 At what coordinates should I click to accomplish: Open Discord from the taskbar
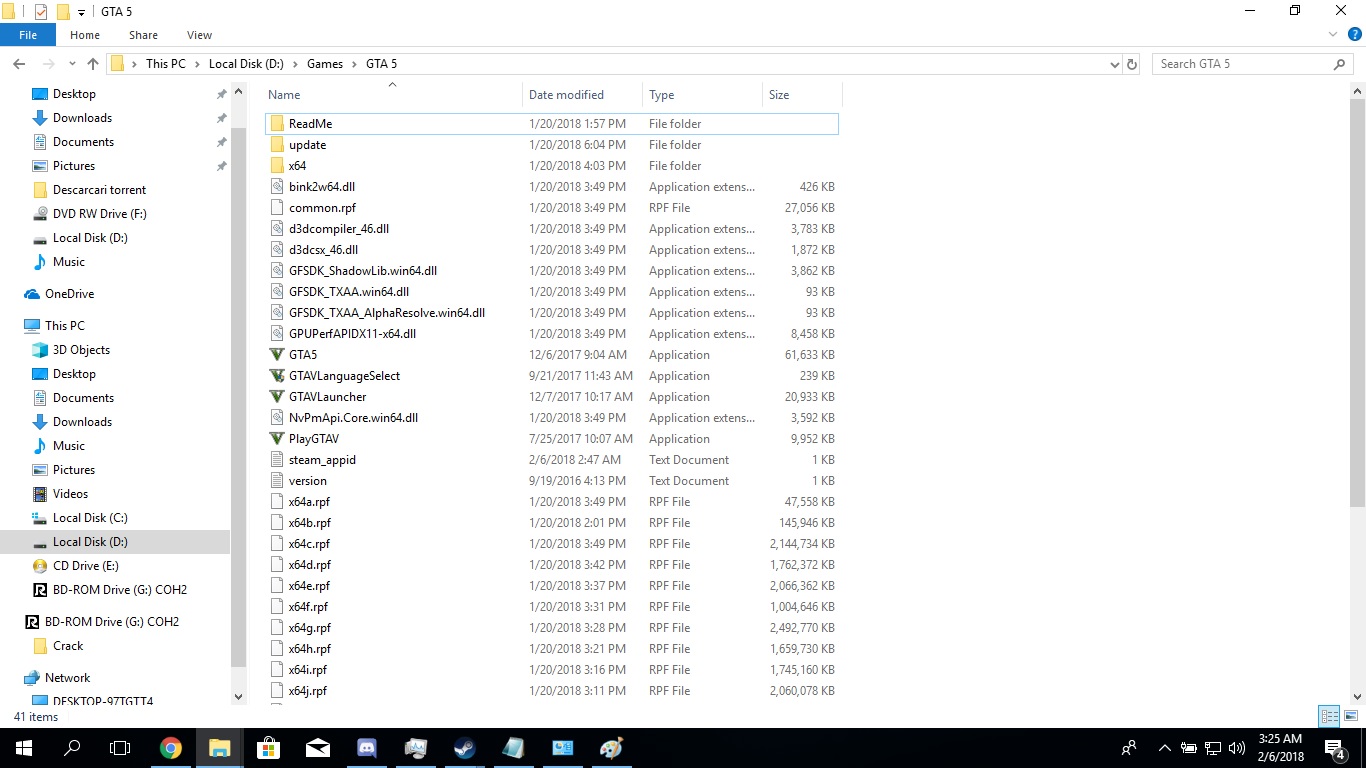pyautogui.click(x=367, y=748)
